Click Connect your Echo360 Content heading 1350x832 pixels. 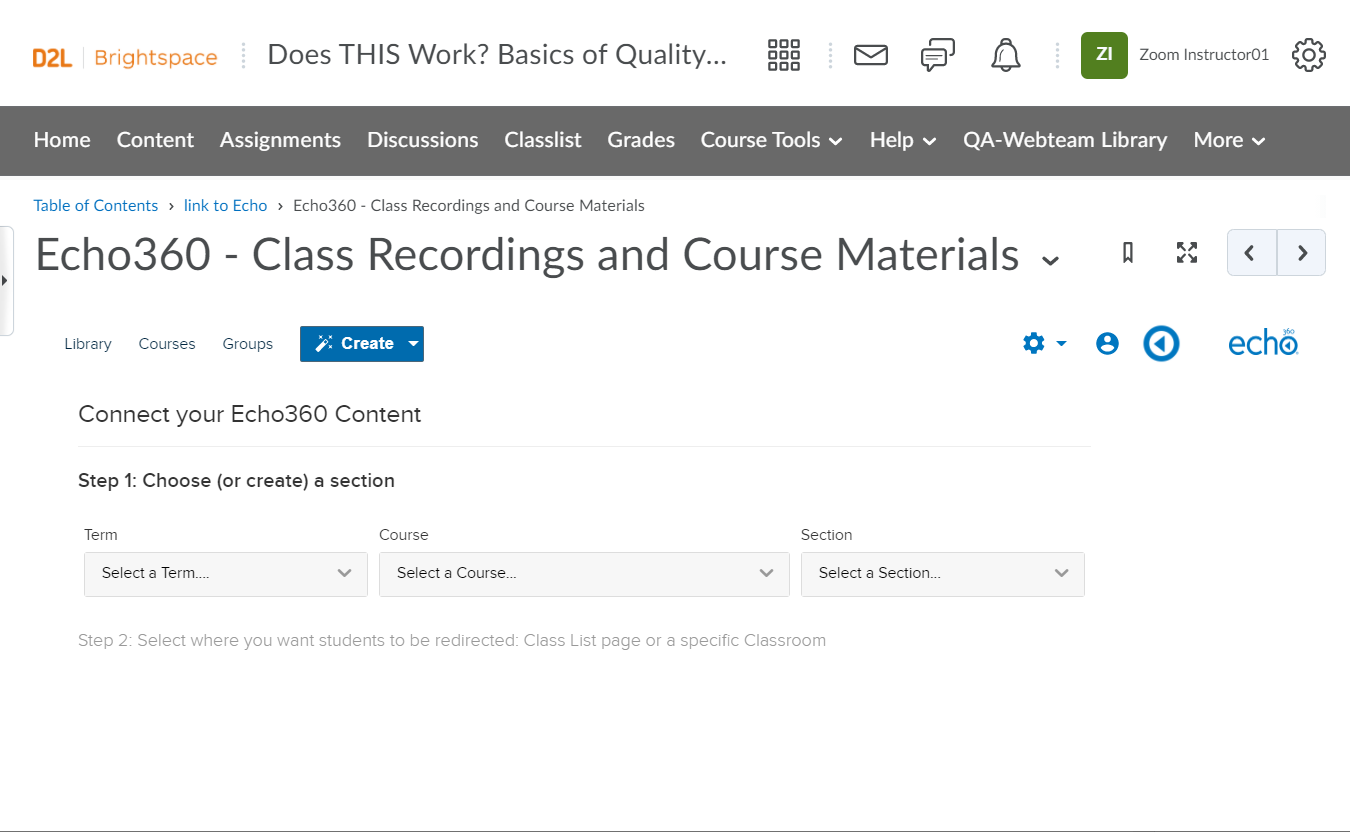coord(250,414)
